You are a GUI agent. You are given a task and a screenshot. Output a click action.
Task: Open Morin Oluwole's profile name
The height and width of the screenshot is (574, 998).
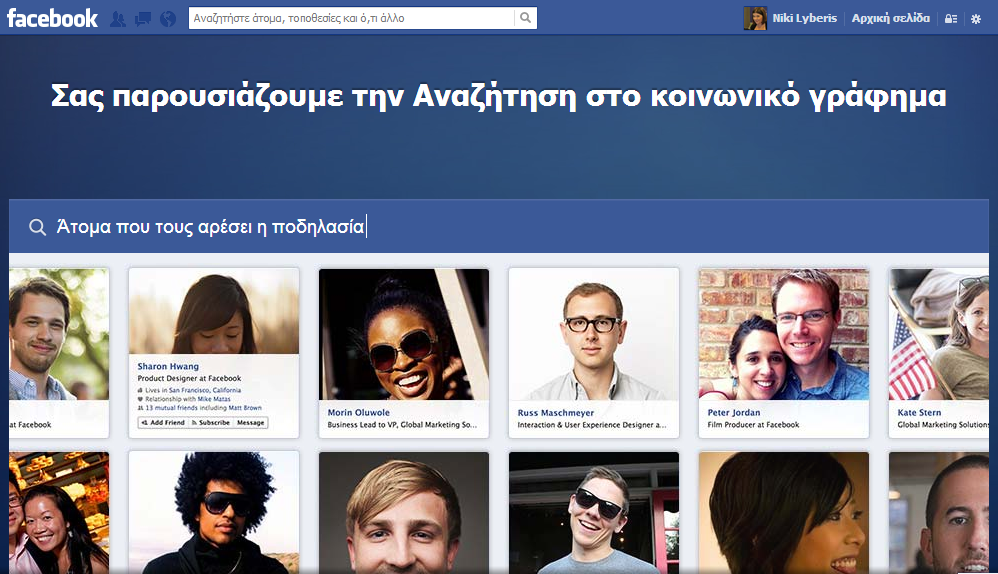coord(359,412)
